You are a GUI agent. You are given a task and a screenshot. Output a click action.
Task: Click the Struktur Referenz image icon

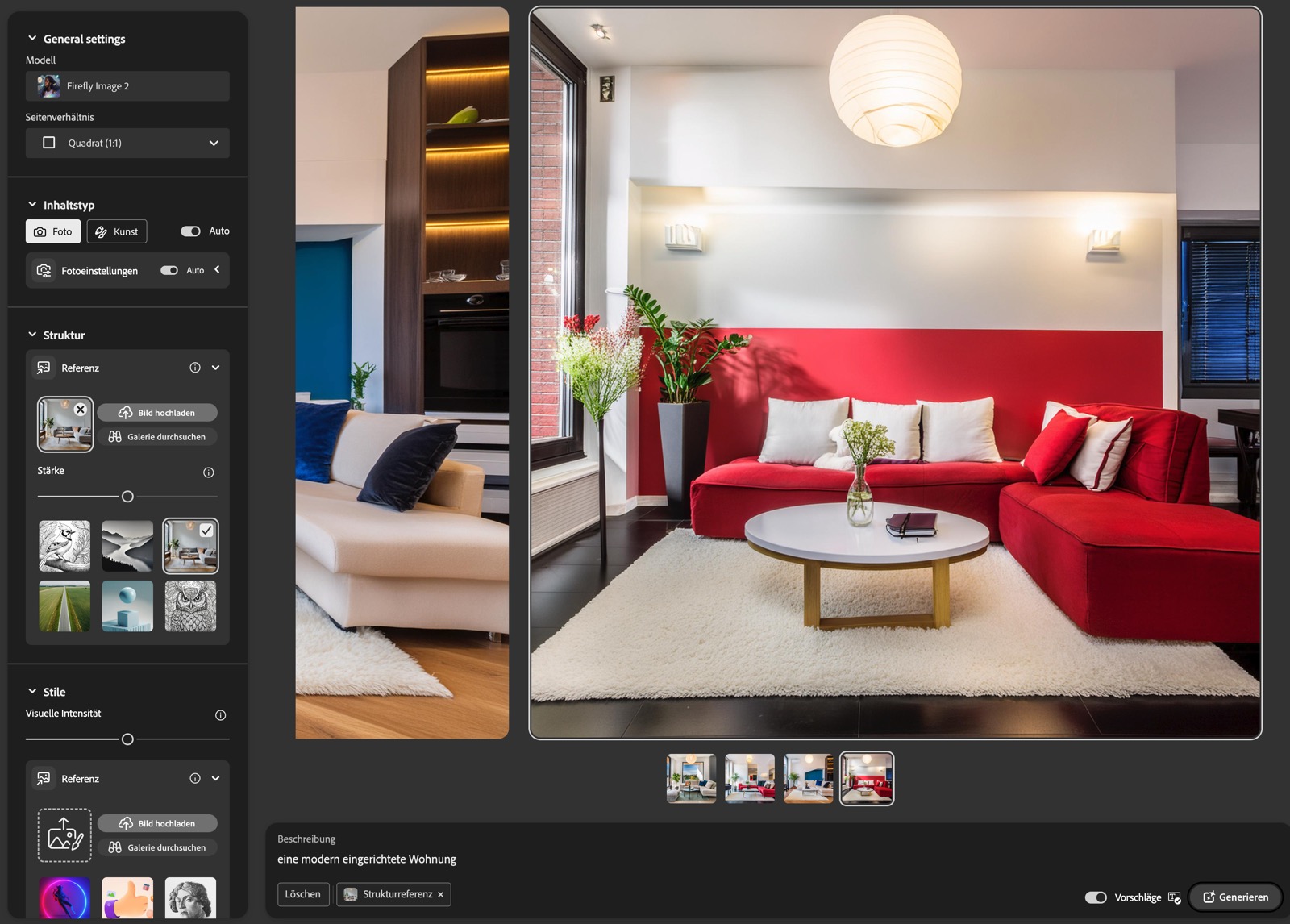tap(44, 368)
